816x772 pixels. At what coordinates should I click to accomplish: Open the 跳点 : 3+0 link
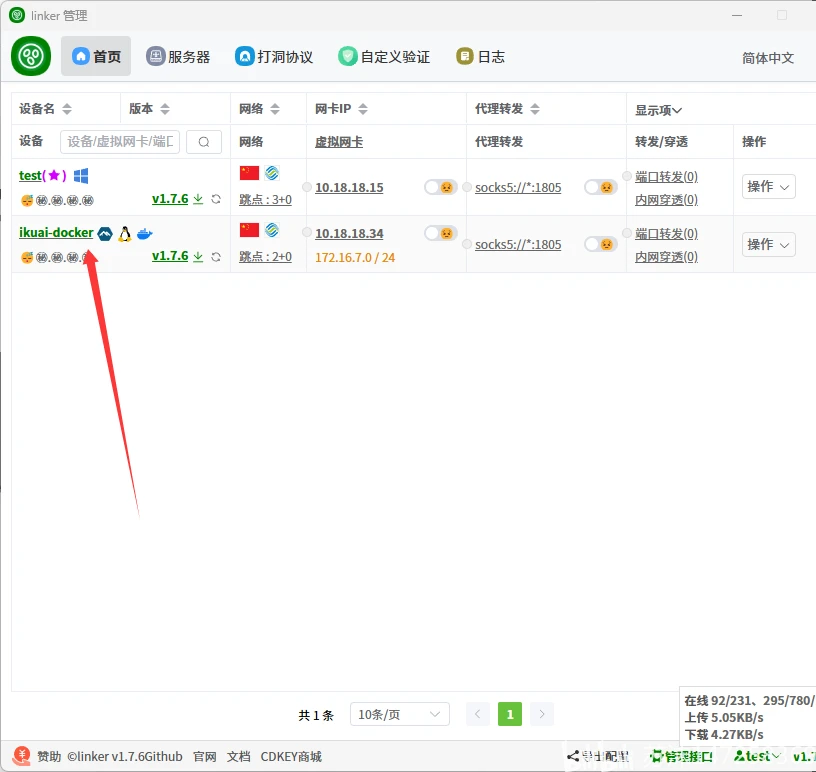pyautogui.click(x=265, y=199)
